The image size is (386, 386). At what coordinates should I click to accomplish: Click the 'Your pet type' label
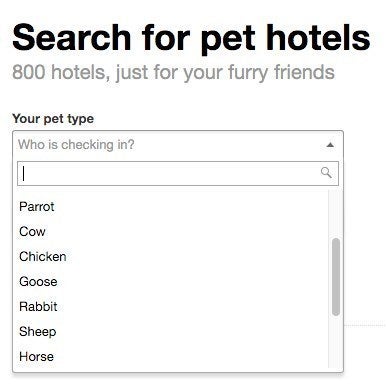pyautogui.click(x=53, y=119)
